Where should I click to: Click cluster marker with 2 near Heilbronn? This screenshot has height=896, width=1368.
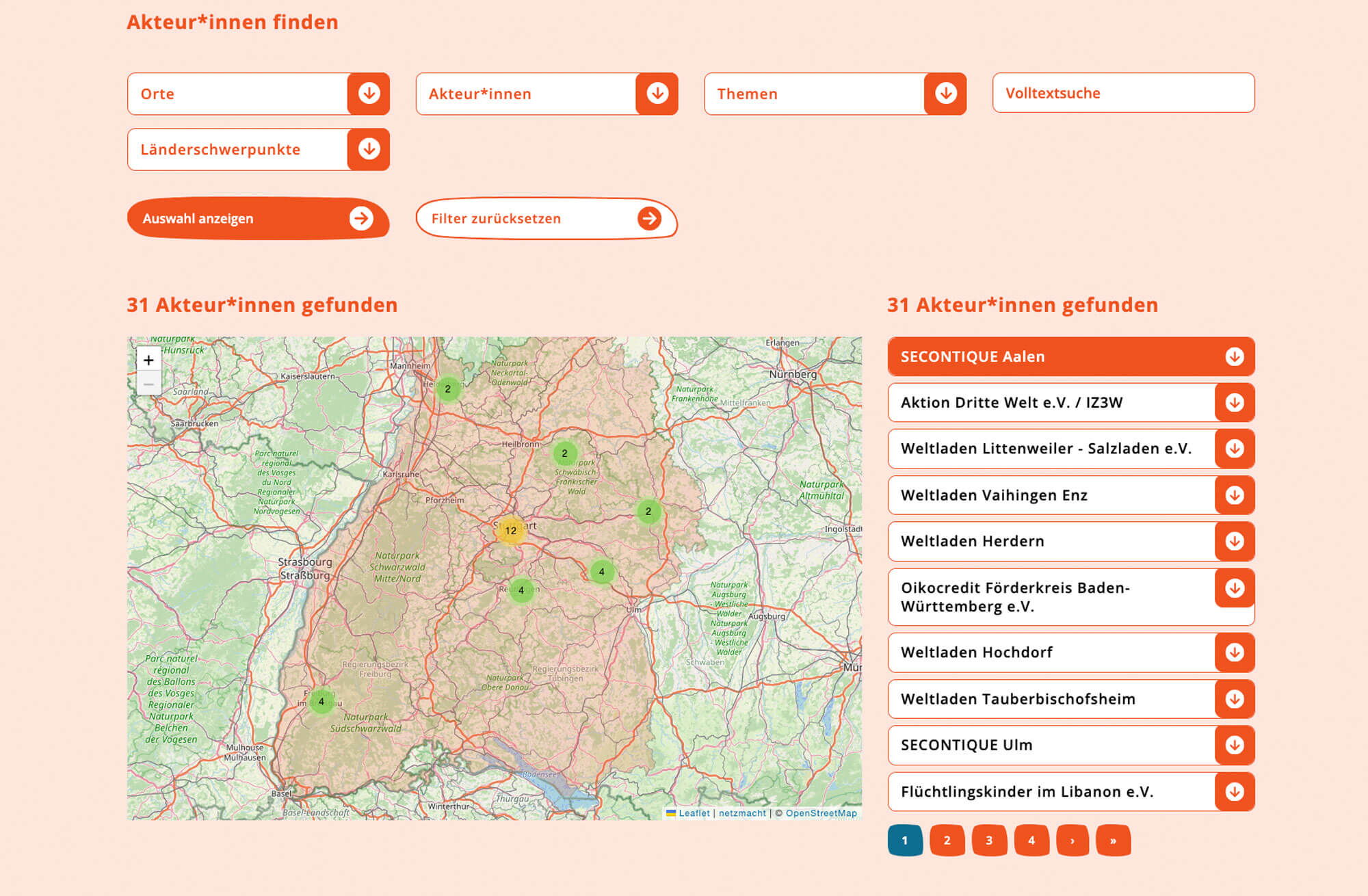point(564,453)
